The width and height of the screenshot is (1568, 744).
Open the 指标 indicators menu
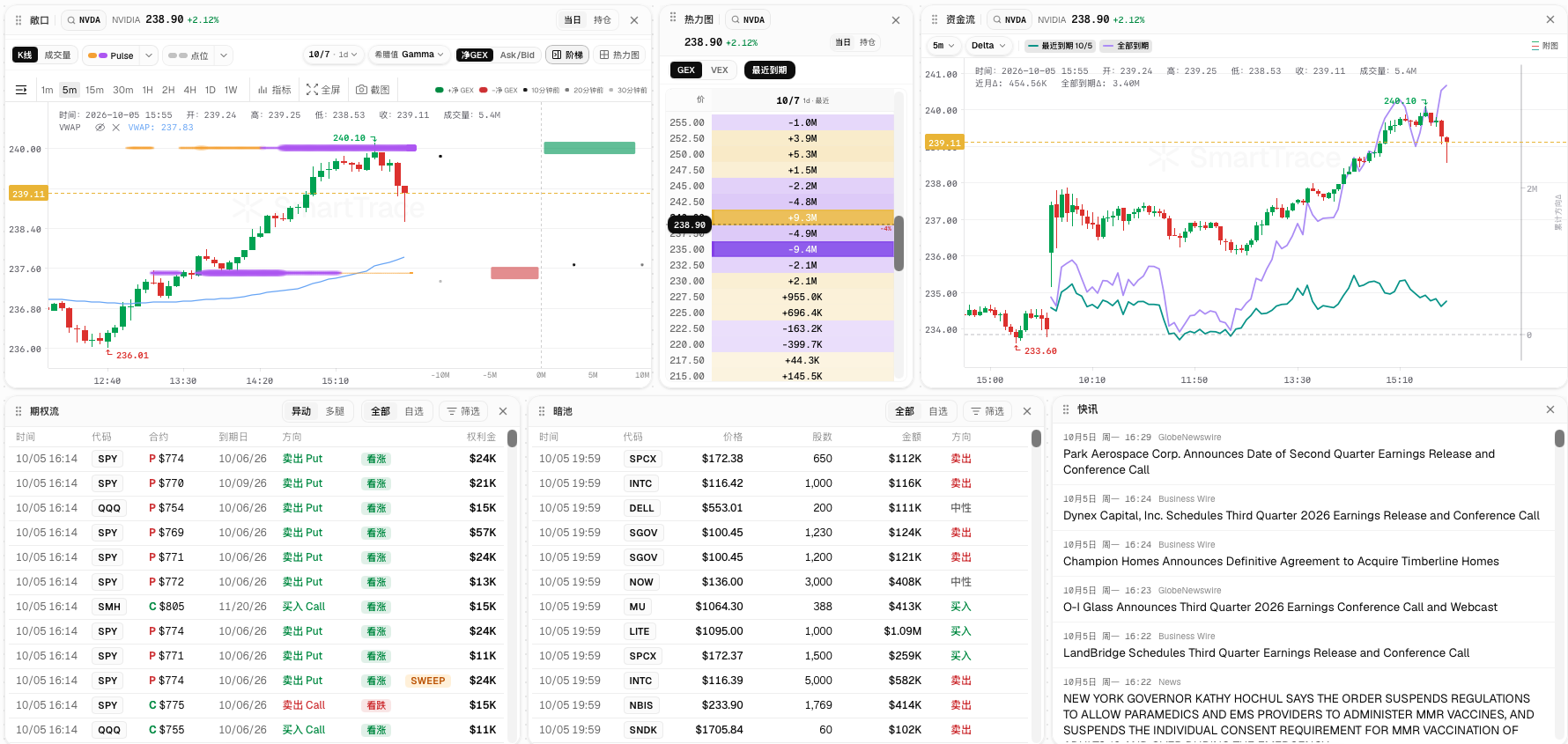coord(275,90)
